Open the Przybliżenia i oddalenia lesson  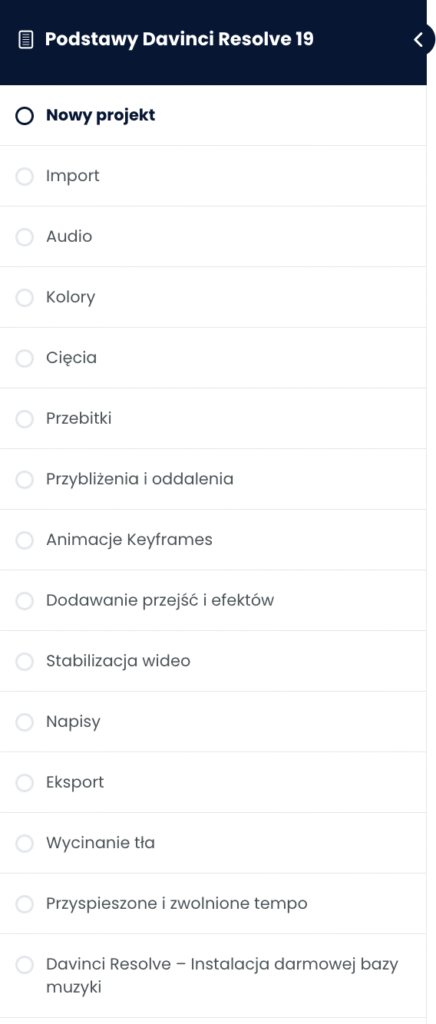click(x=213, y=479)
